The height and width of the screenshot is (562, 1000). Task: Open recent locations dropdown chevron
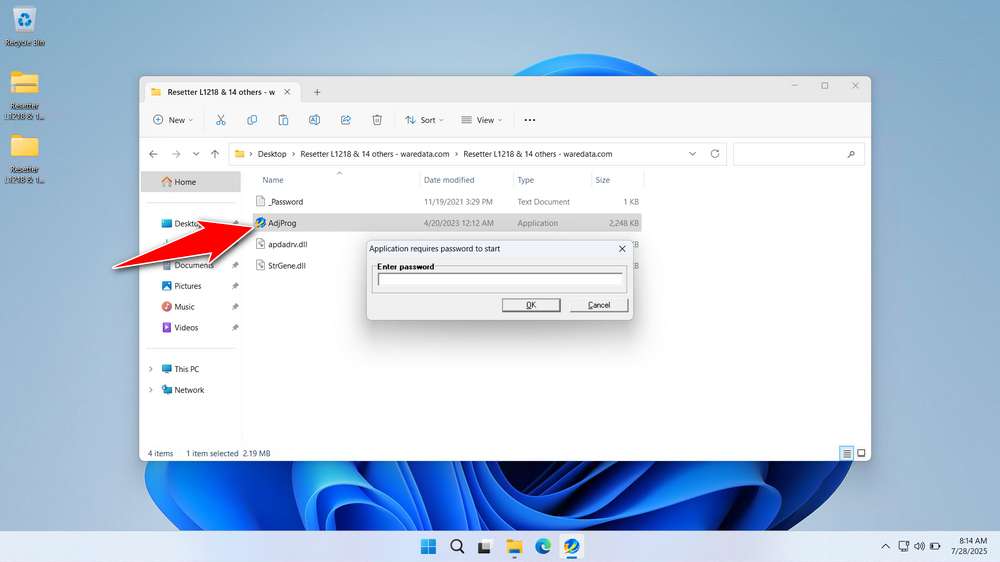(x=196, y=154)
